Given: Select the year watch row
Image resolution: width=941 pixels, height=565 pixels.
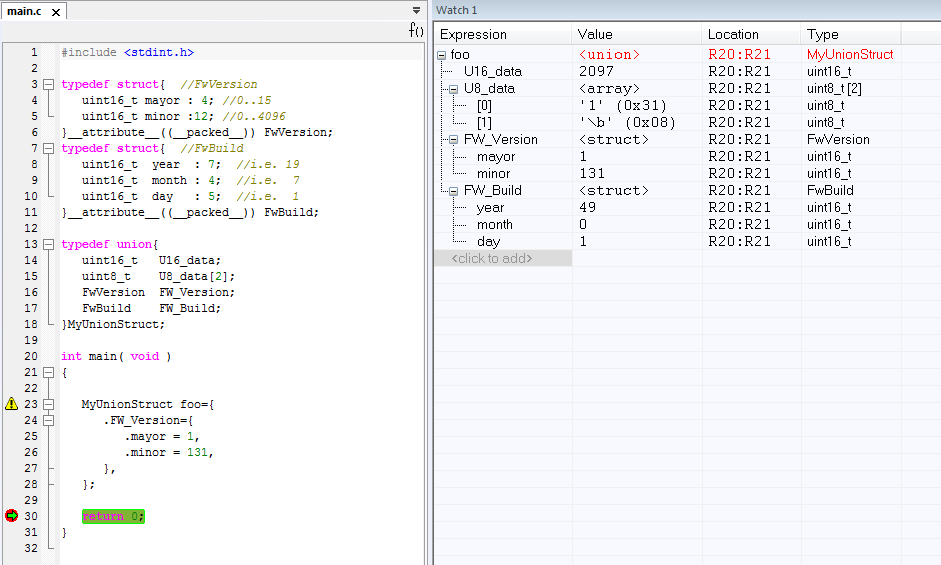Looking at the screenshot, I should point(687,208).
